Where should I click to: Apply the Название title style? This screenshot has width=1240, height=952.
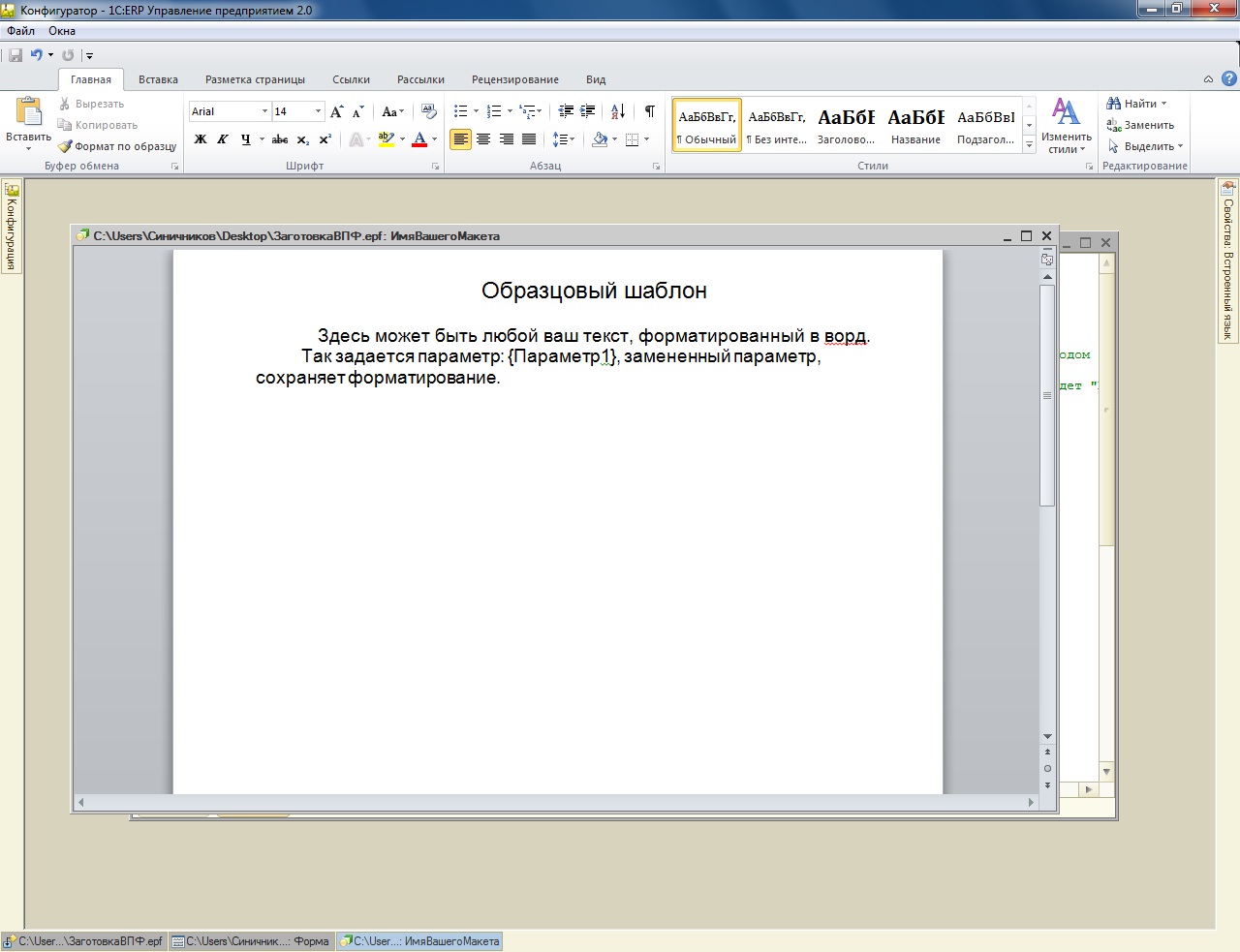[x=915, y=126]
